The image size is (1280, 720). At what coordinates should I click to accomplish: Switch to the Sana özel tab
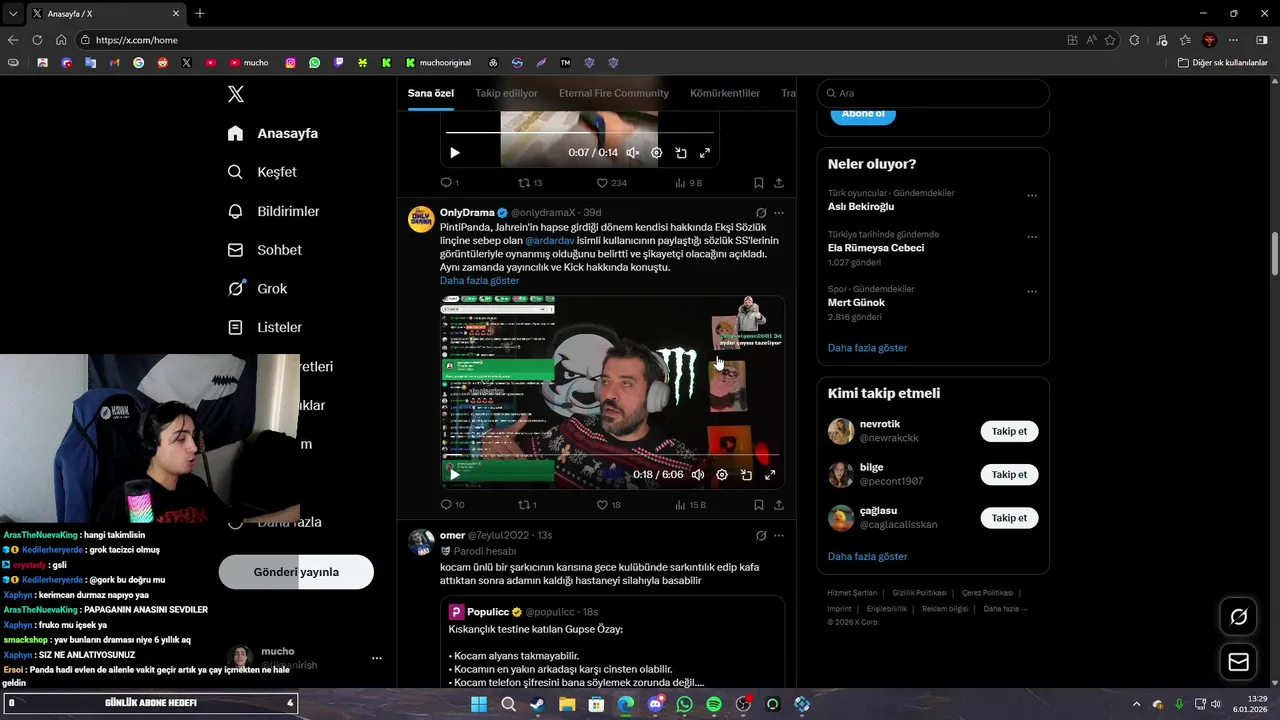coord(431,93)
